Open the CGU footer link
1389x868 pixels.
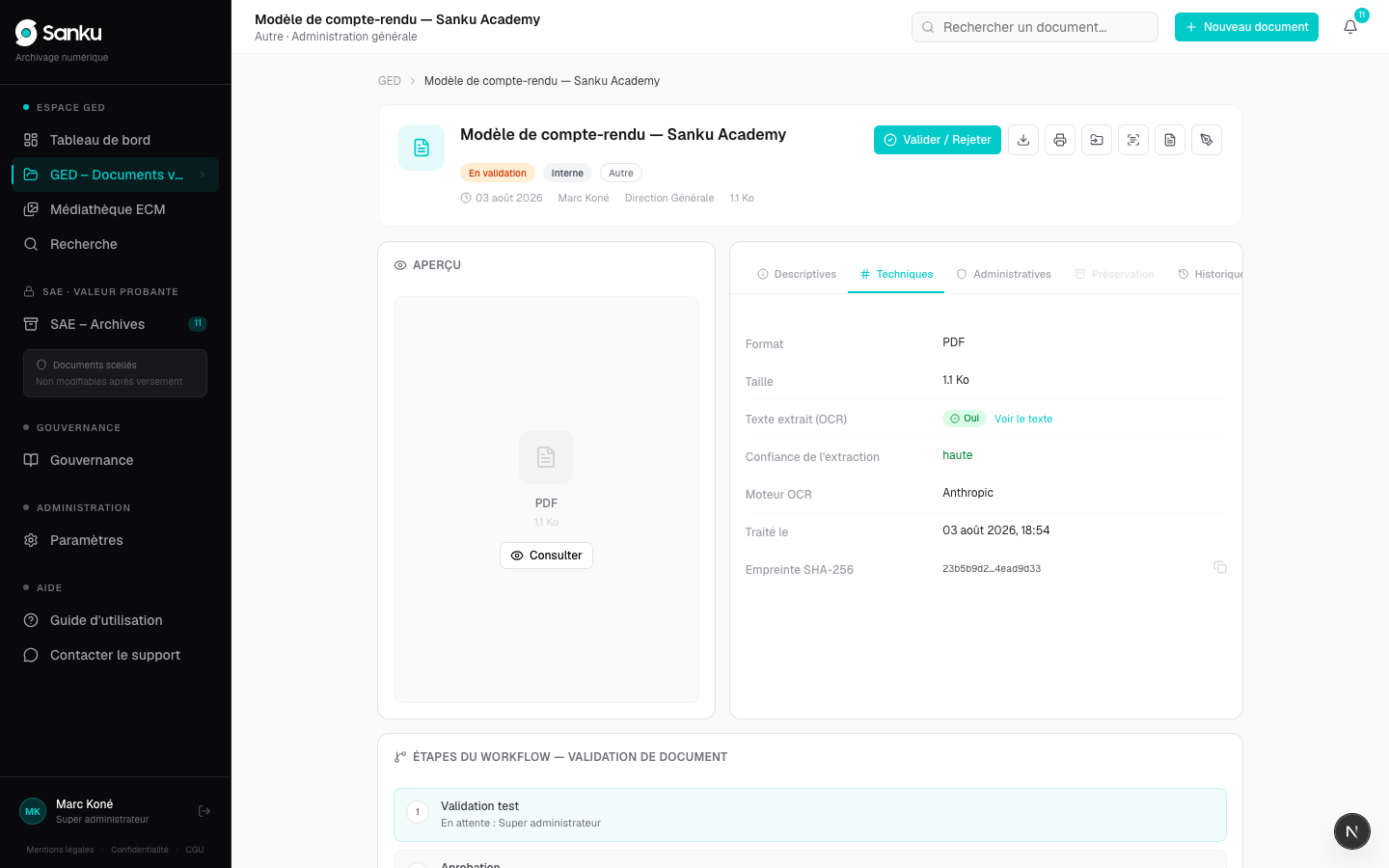[x=195, y=850]
